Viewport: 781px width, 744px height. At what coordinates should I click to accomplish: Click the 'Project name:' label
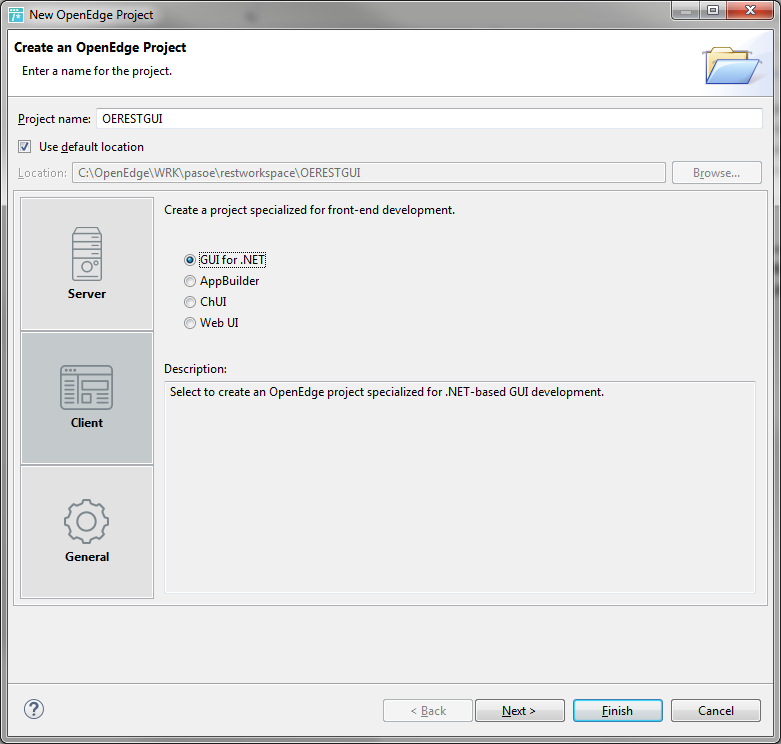click(x=54, y=119)
